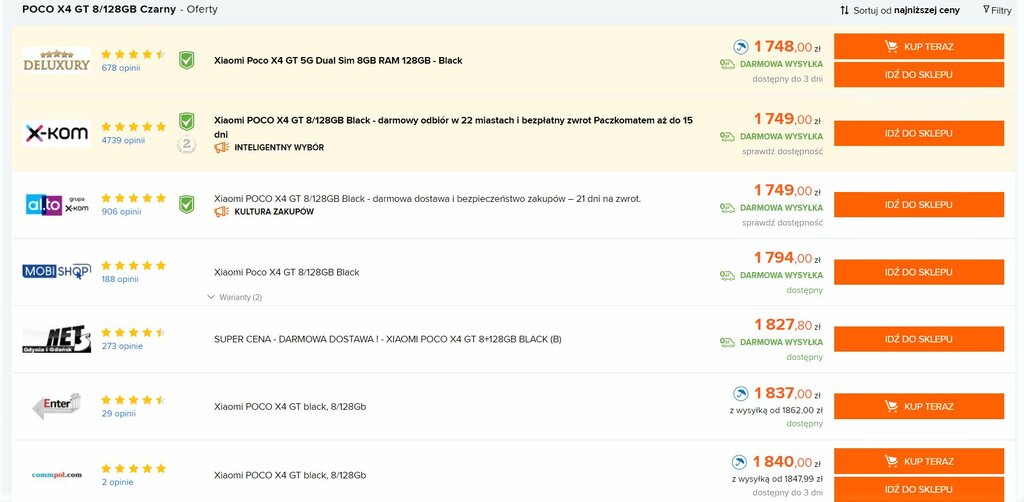Screen dimensions: 1024x502
Task: Click the star rating of al.to
Action: 133,198
